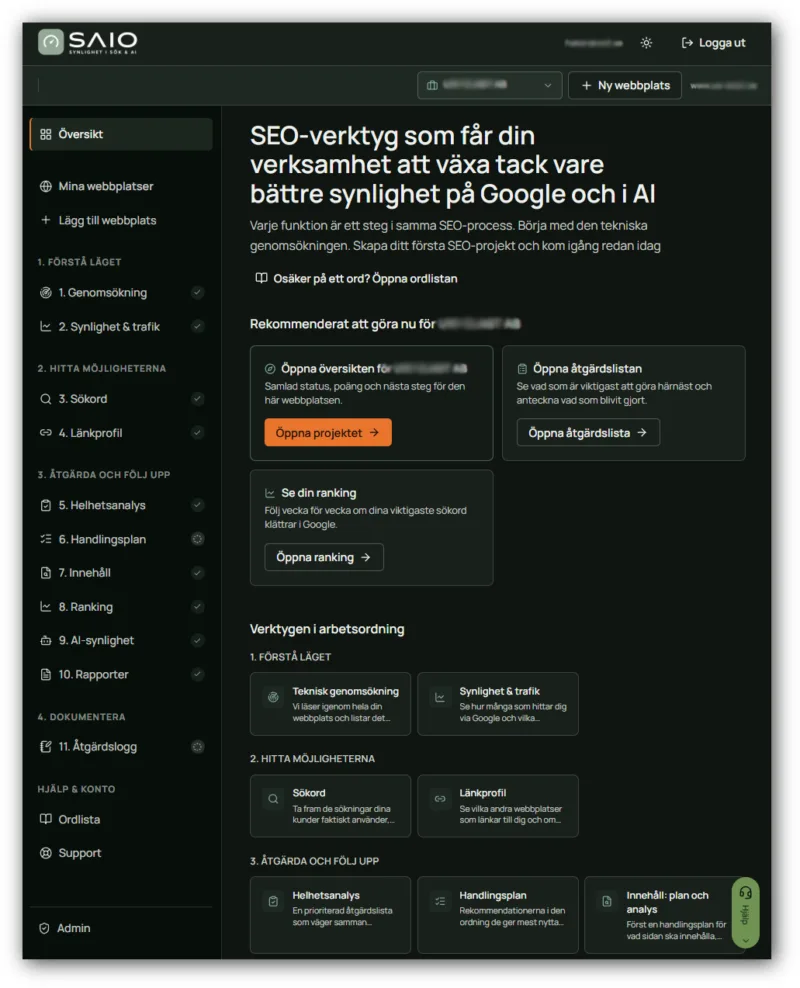Click the status check mark on 1. Genomsökning row
The width and height of the screenshot is (800, 988).
click(197, 292)
